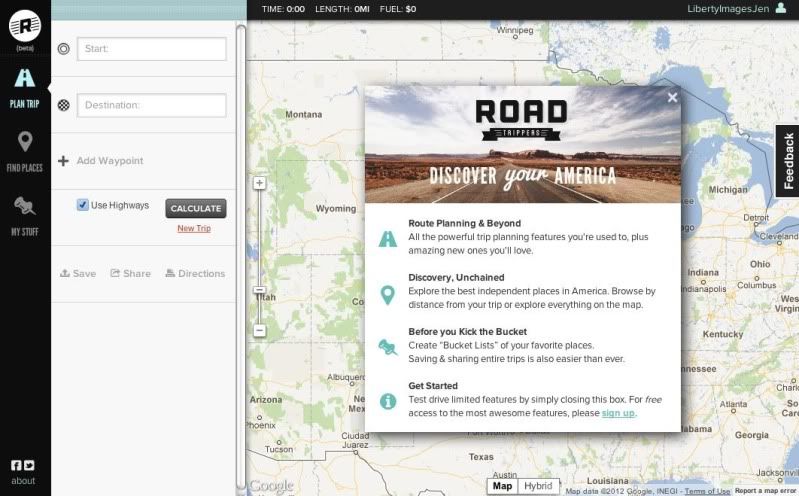799x496 pixels.
Task: Open the Facebook page icon
Action: coord(16,465)
